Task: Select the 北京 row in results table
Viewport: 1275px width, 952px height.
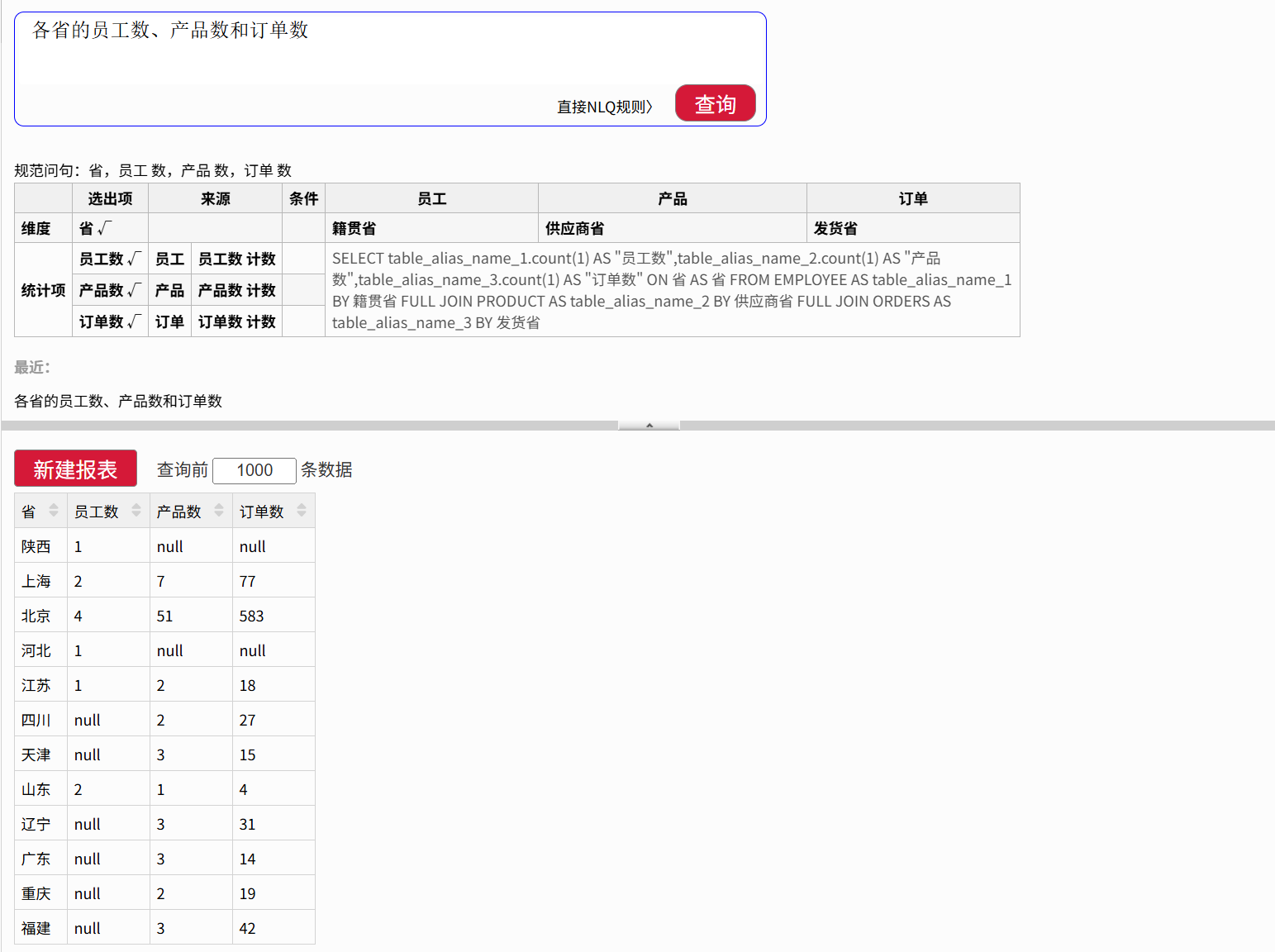Action: point(36,616)
